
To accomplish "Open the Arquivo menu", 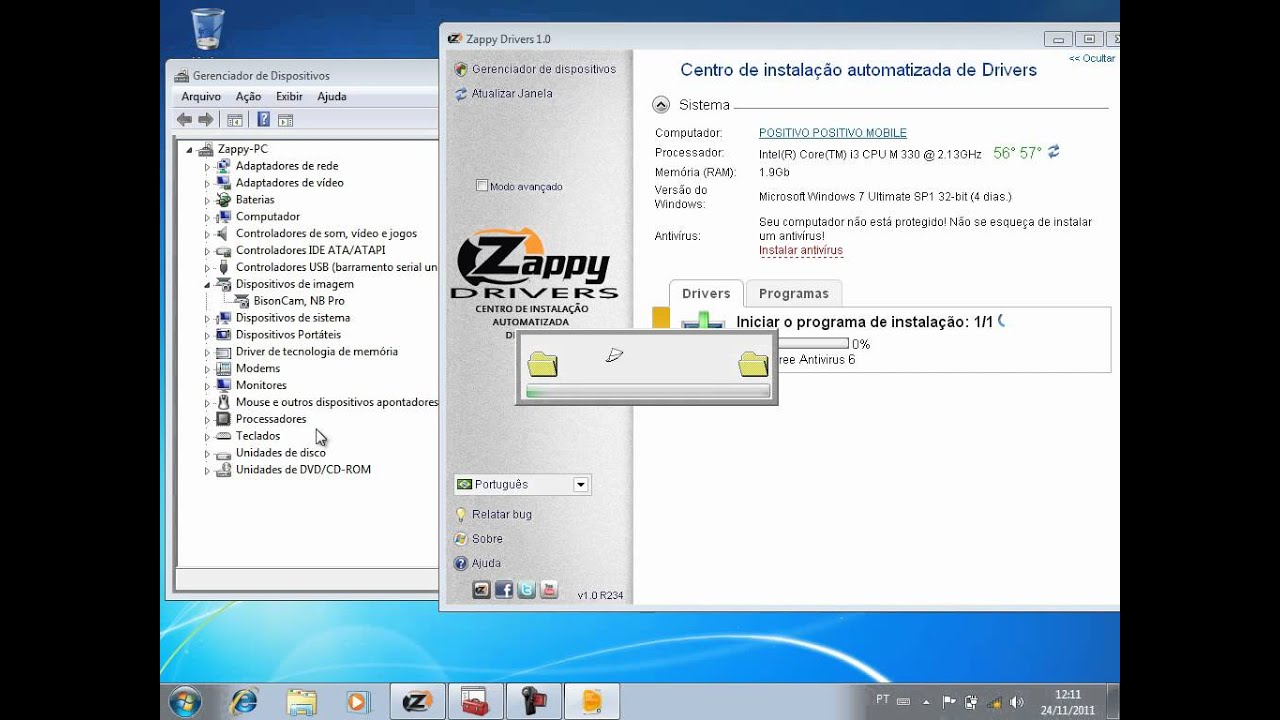I will click(x=201, y=97).
